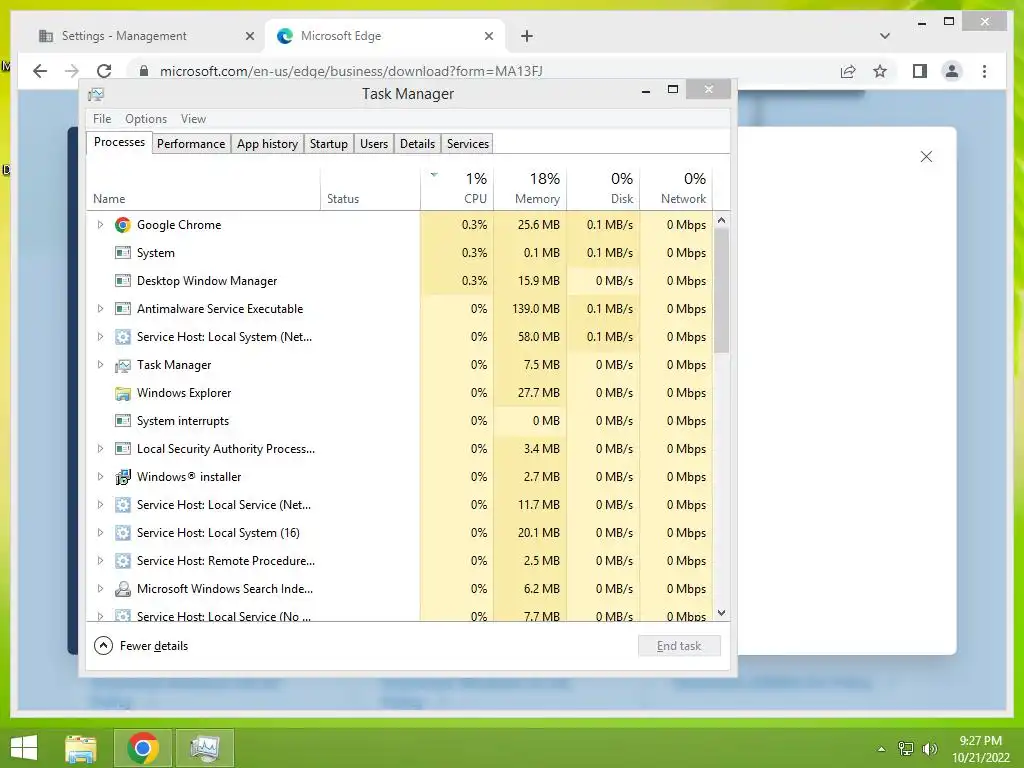Click Task Manager icon in the taskbar
1024x768 pixels.
coord(205,748)
